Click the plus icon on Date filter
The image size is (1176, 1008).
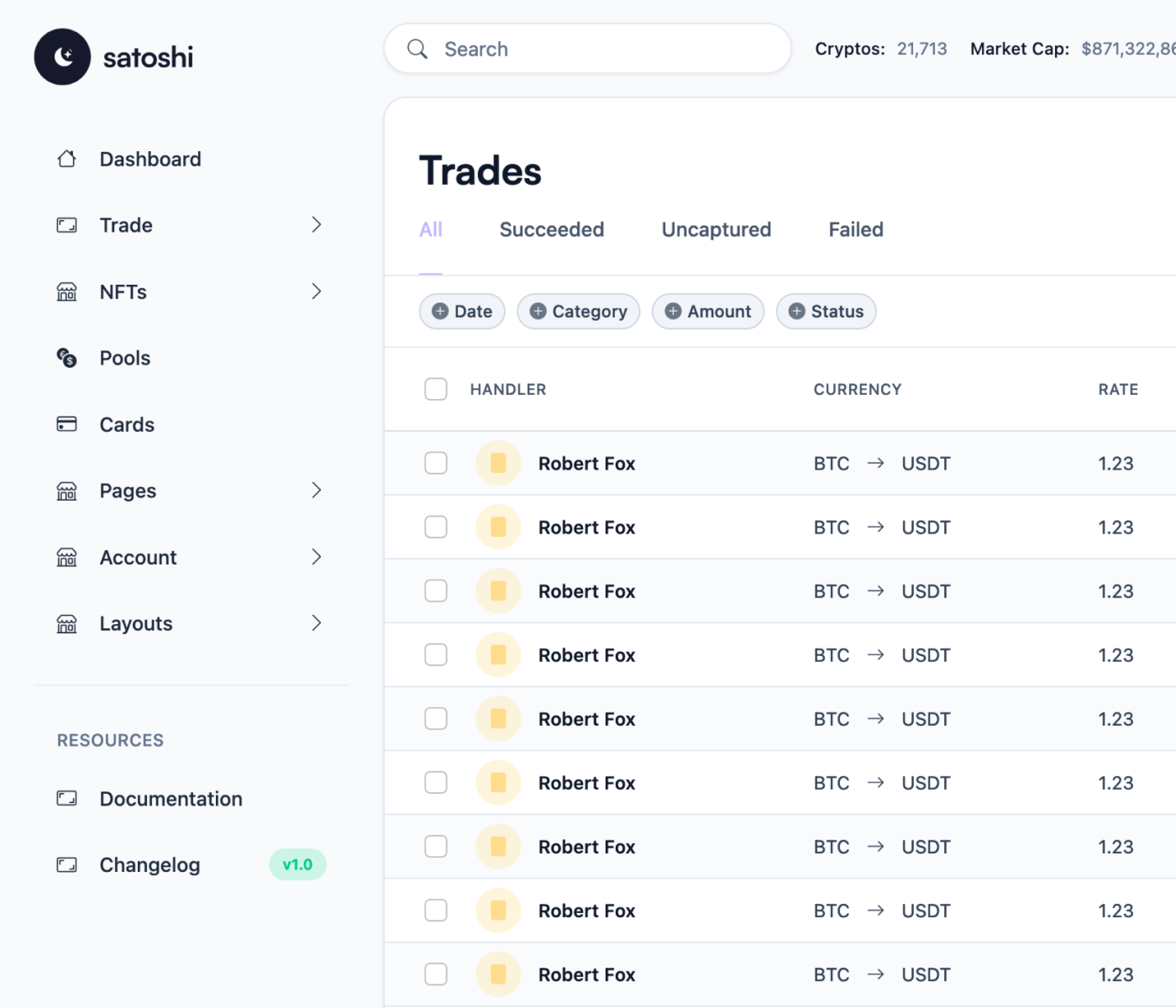pyautogui.click(x=440, y=311)
